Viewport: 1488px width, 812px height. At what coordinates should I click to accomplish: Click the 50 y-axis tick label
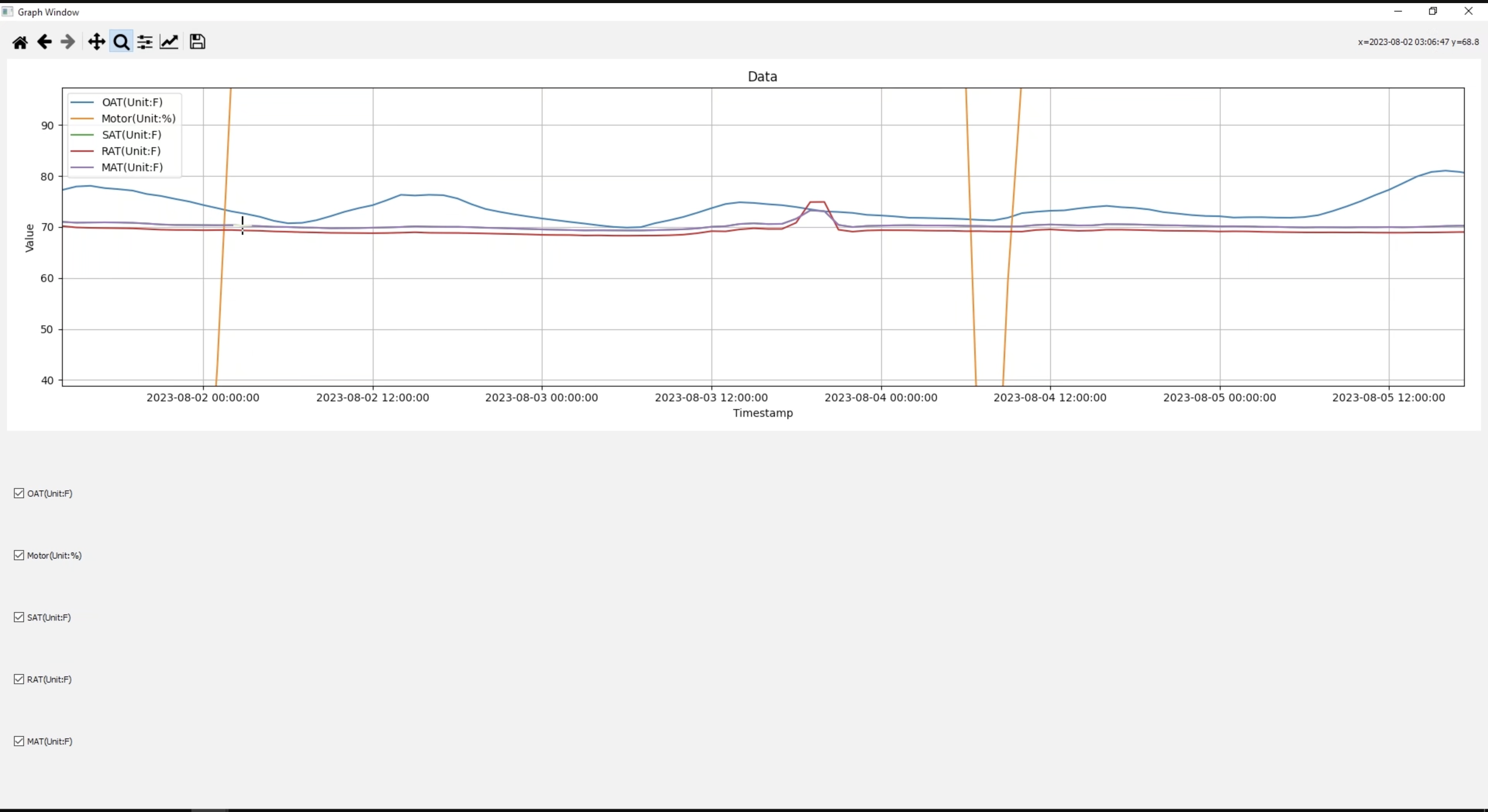coord(48,330)
